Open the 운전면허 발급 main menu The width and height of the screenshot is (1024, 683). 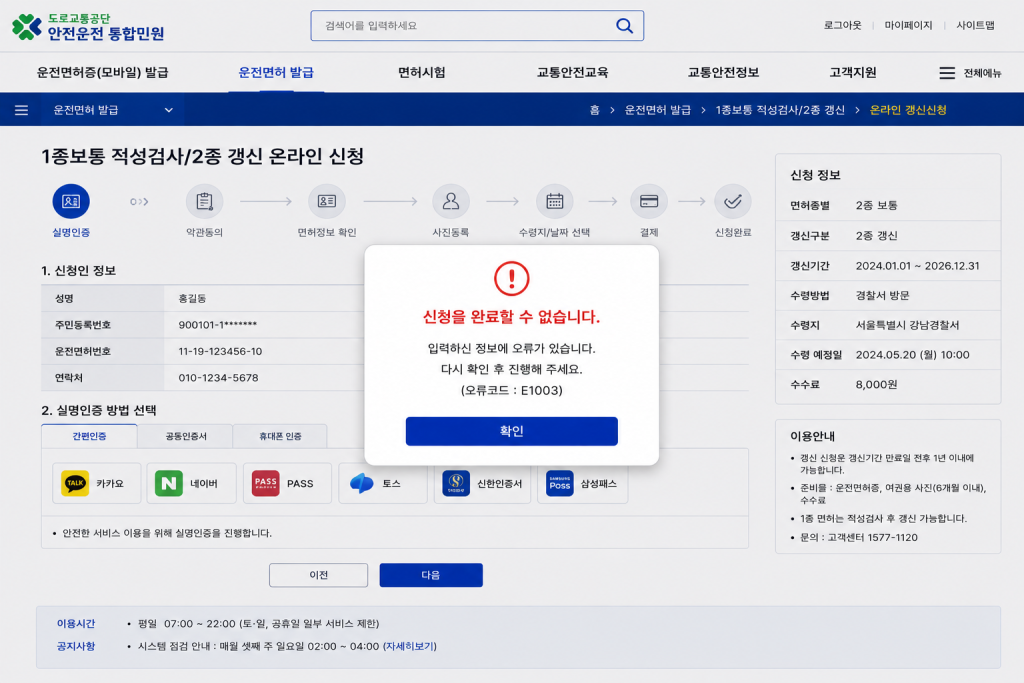pos(276,72)
